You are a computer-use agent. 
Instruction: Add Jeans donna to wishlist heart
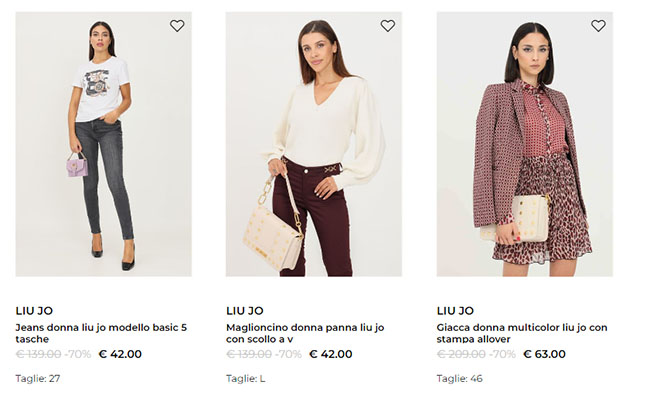point(177,26)
